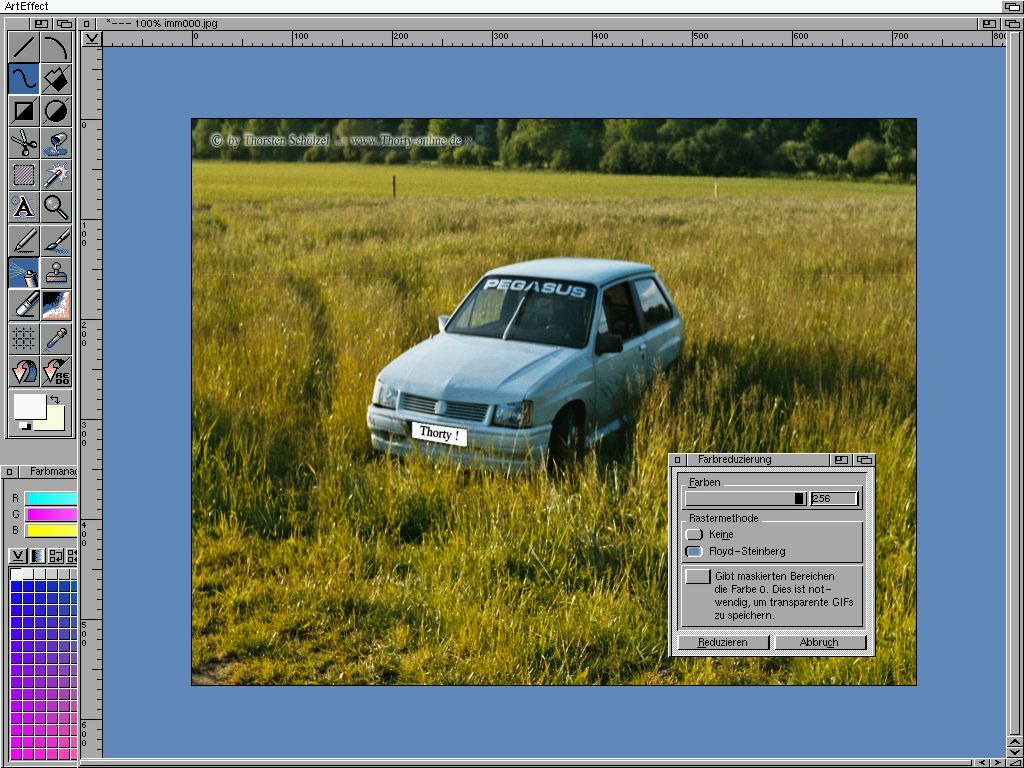The width and height of the screenshot is (1024, 768).
Task: Pick the magic wand selection tool
Action: click(56, 174)
